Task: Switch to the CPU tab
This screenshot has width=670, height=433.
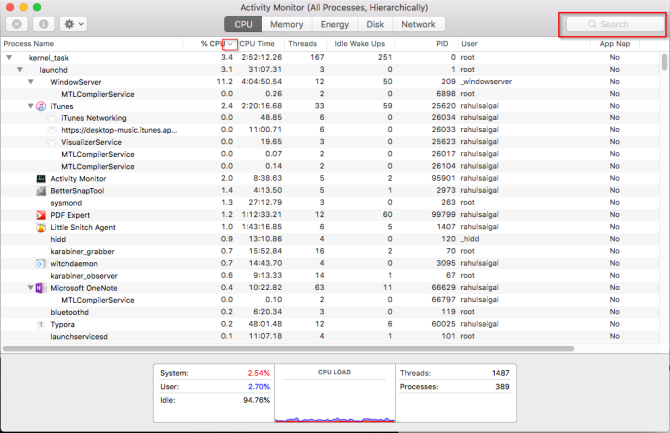Action: [x=243, y=24]
